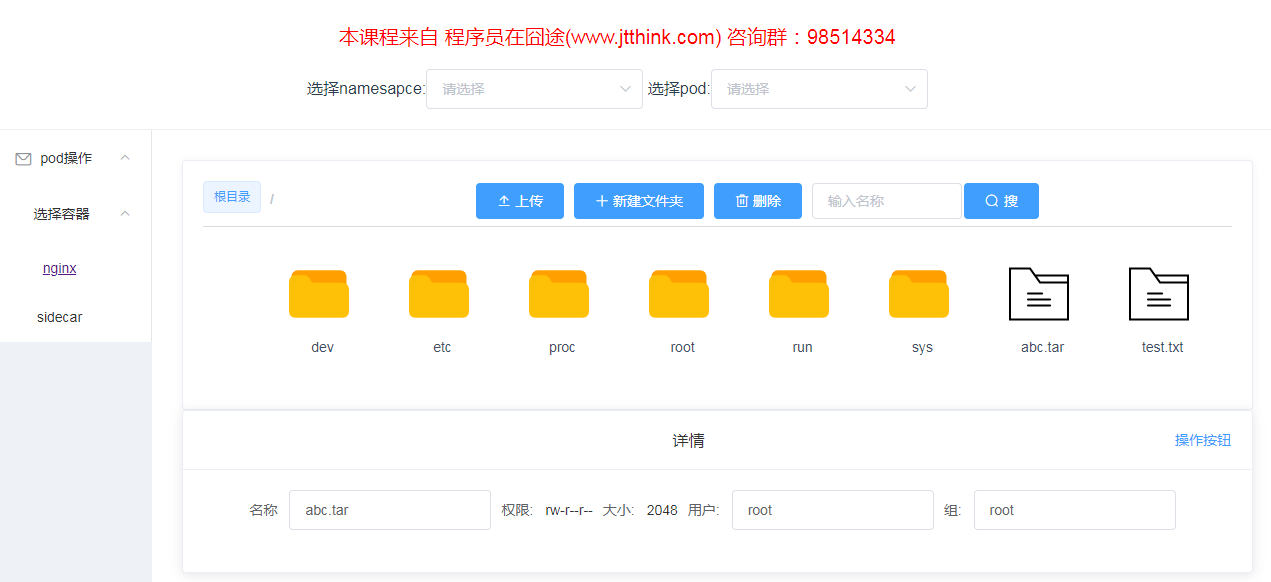The image size is (1271, 582).
Task: Click the 操作按钮 link
Action: 1203,440
